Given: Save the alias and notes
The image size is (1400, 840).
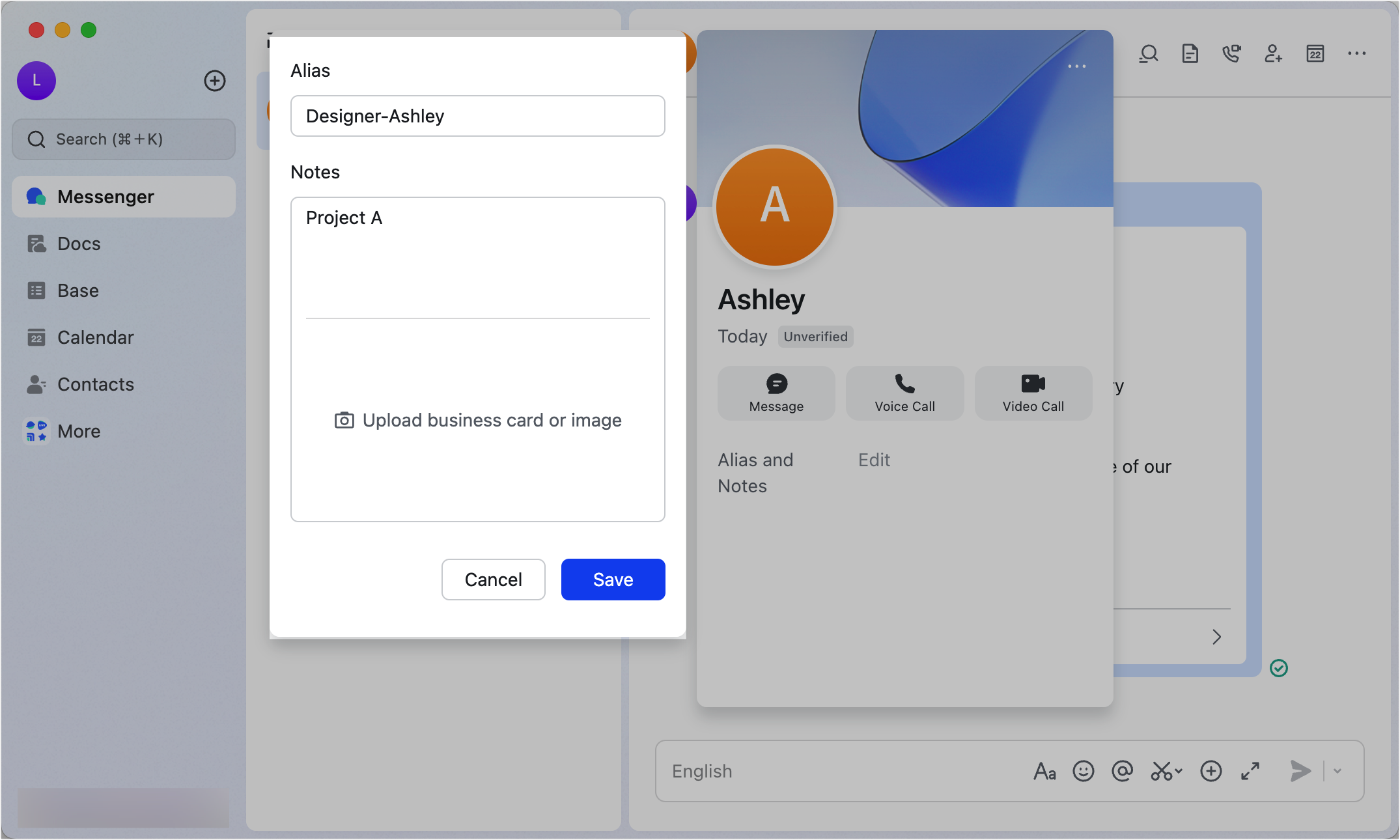Looking at the screenshot, I should click(612, 579).
